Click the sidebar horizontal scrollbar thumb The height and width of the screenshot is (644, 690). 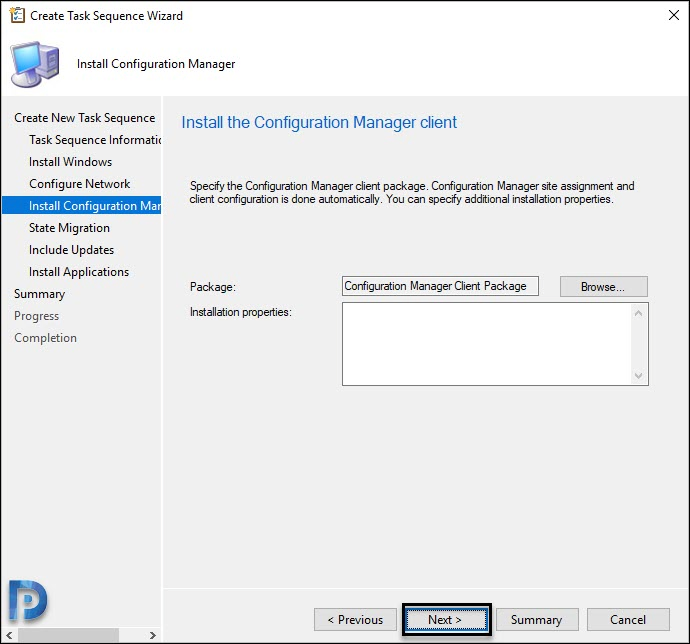68,635
